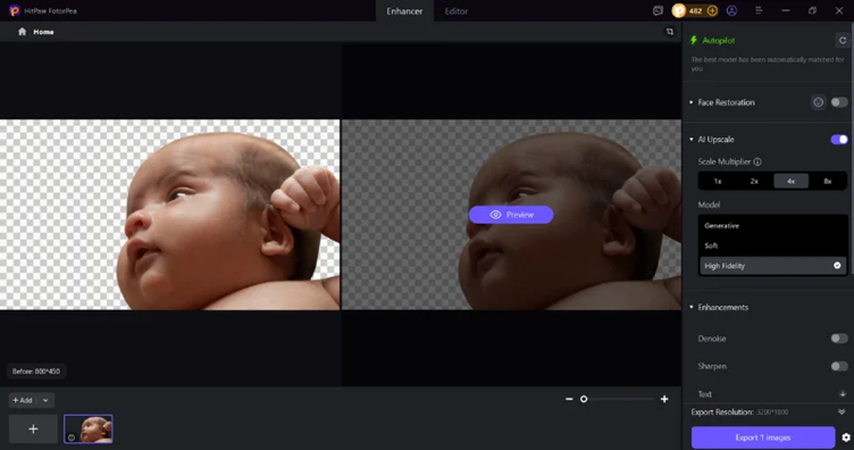The image size is (854, 450).
Task: Click the large plus add-image tile
Action: [33, 429]
